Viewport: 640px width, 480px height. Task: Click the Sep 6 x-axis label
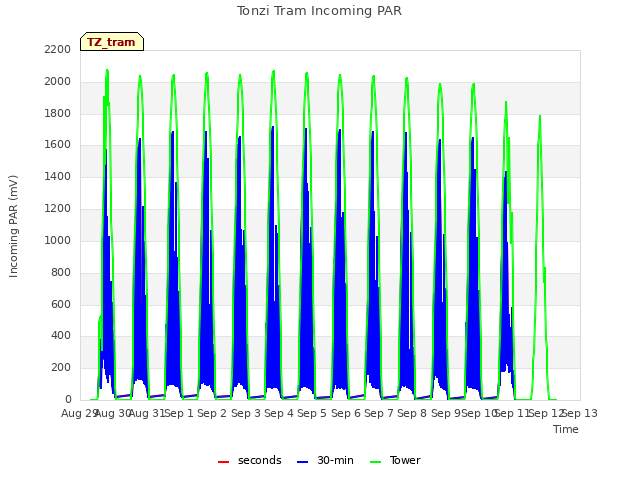346,414
